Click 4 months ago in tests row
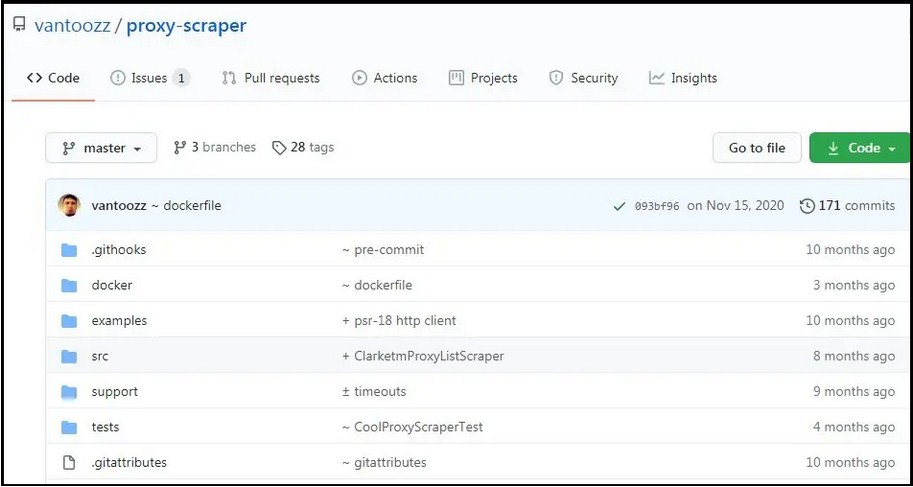Screen dimensions: 913x487 coord(854,428)
